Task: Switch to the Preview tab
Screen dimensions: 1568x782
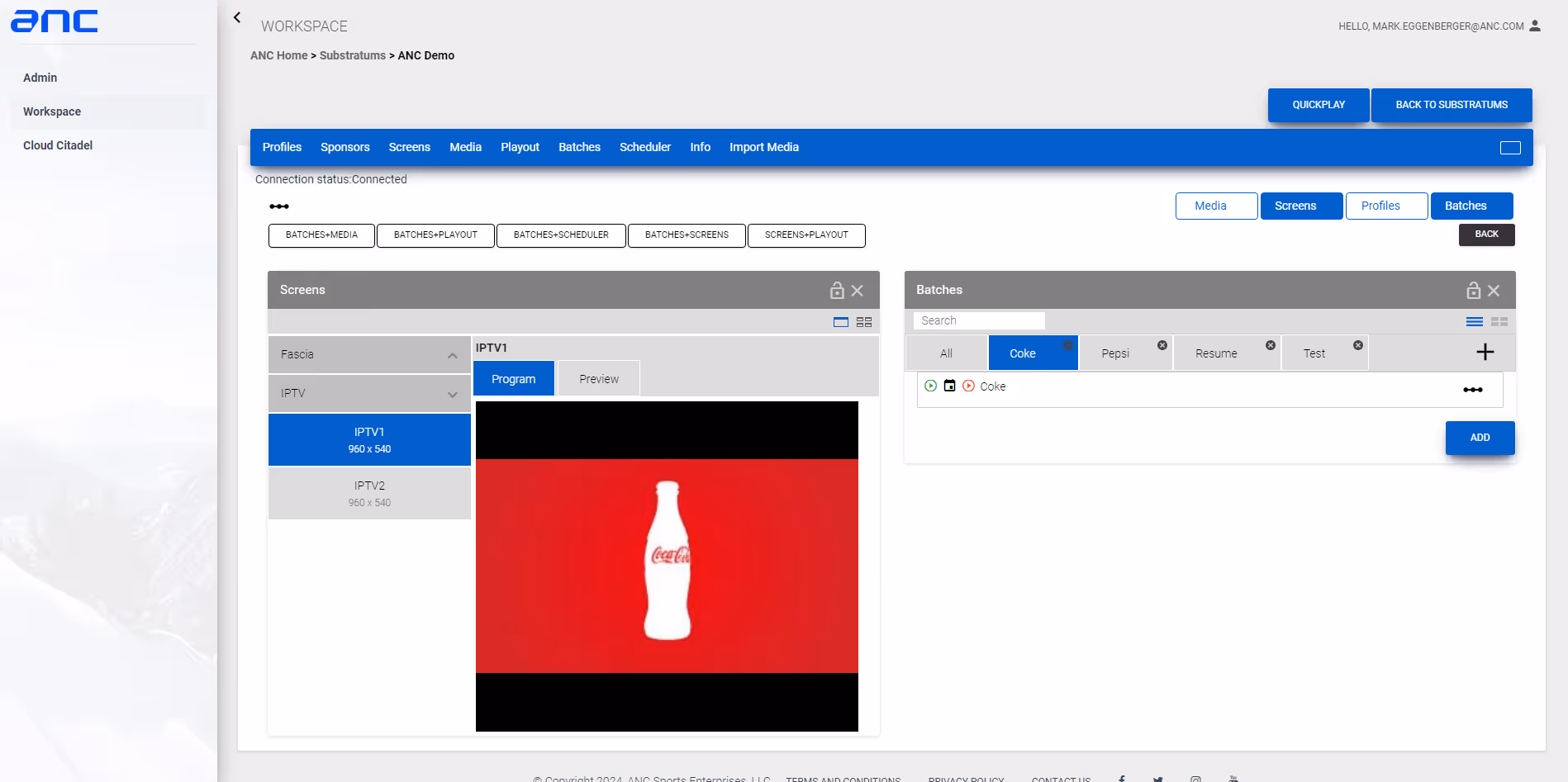Action: pos(599,379)
